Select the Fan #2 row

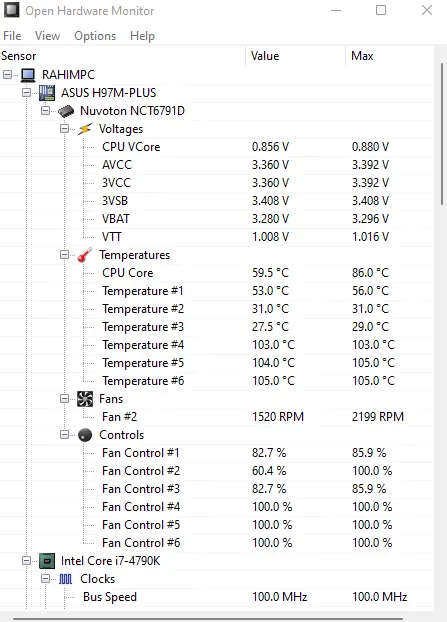[217, 417]
